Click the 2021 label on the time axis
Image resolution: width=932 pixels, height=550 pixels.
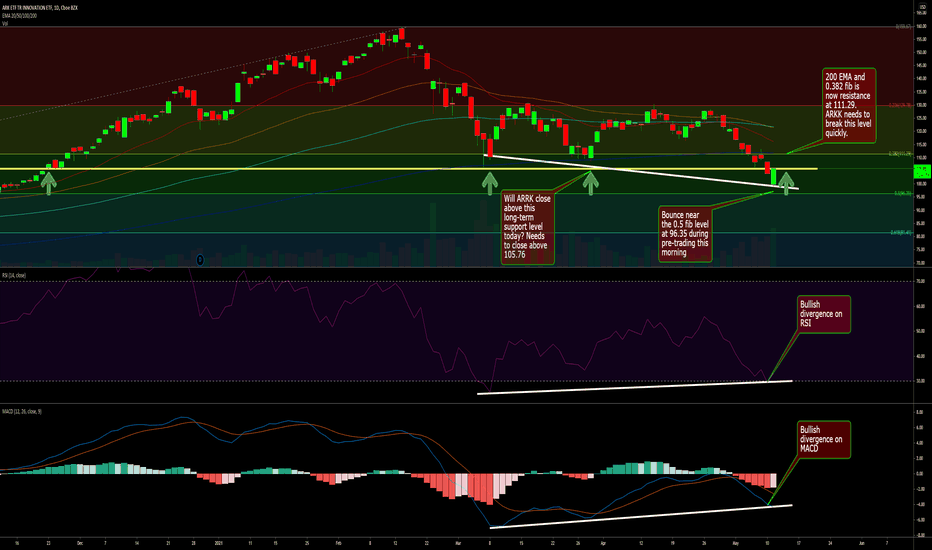coord(218,543)
